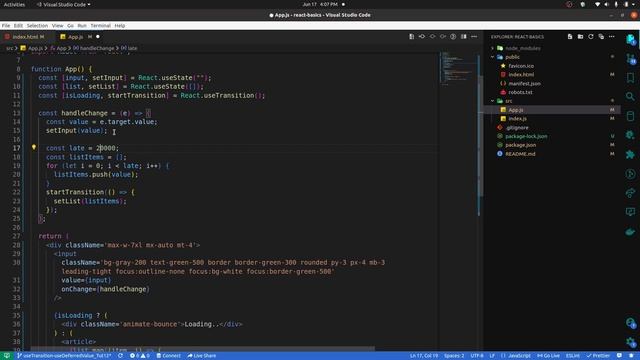The image size is (640, 360).
Task: Click errors and warnings count in status bar
Action: tap(139, 356)
